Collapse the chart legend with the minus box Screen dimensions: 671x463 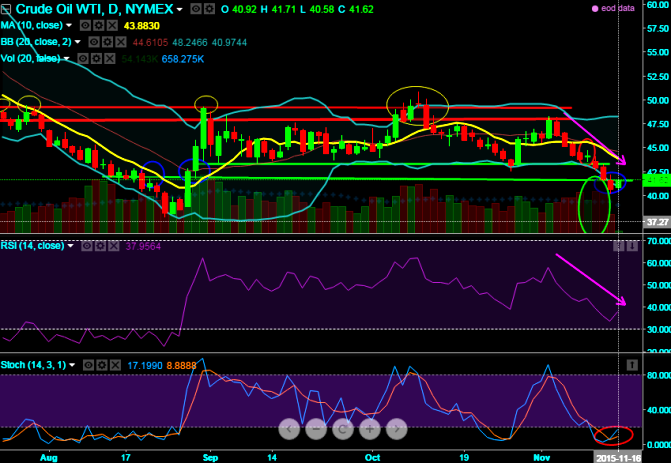6,9
